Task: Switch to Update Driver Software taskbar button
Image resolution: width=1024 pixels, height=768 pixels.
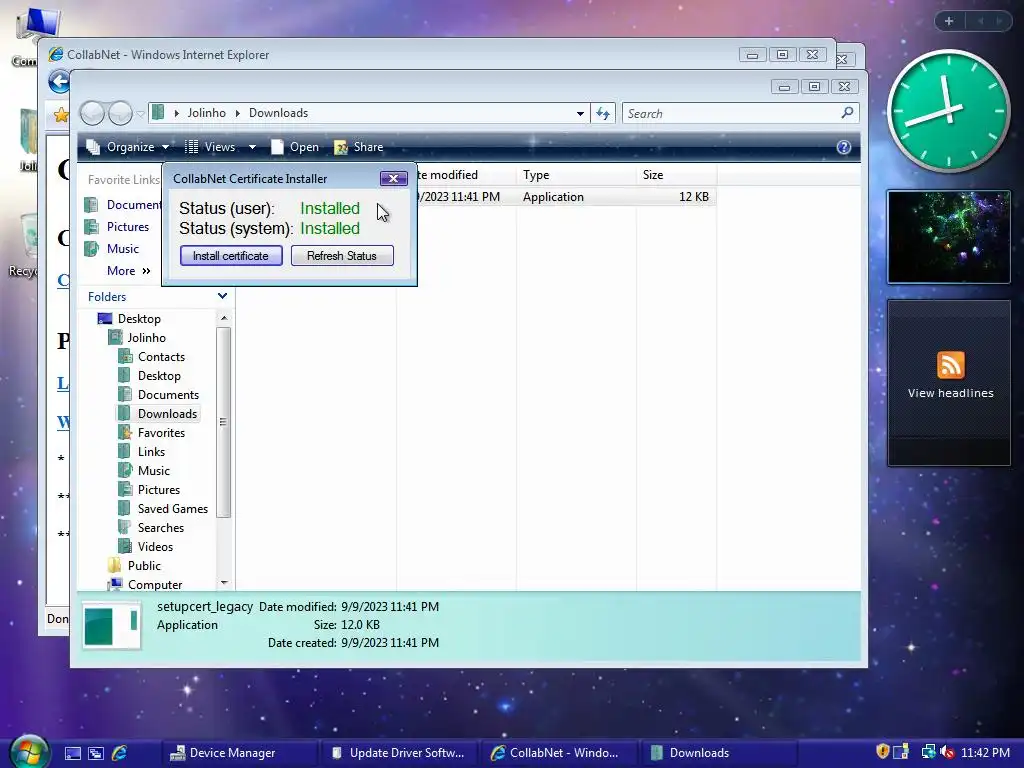Action: coord(398,753)
